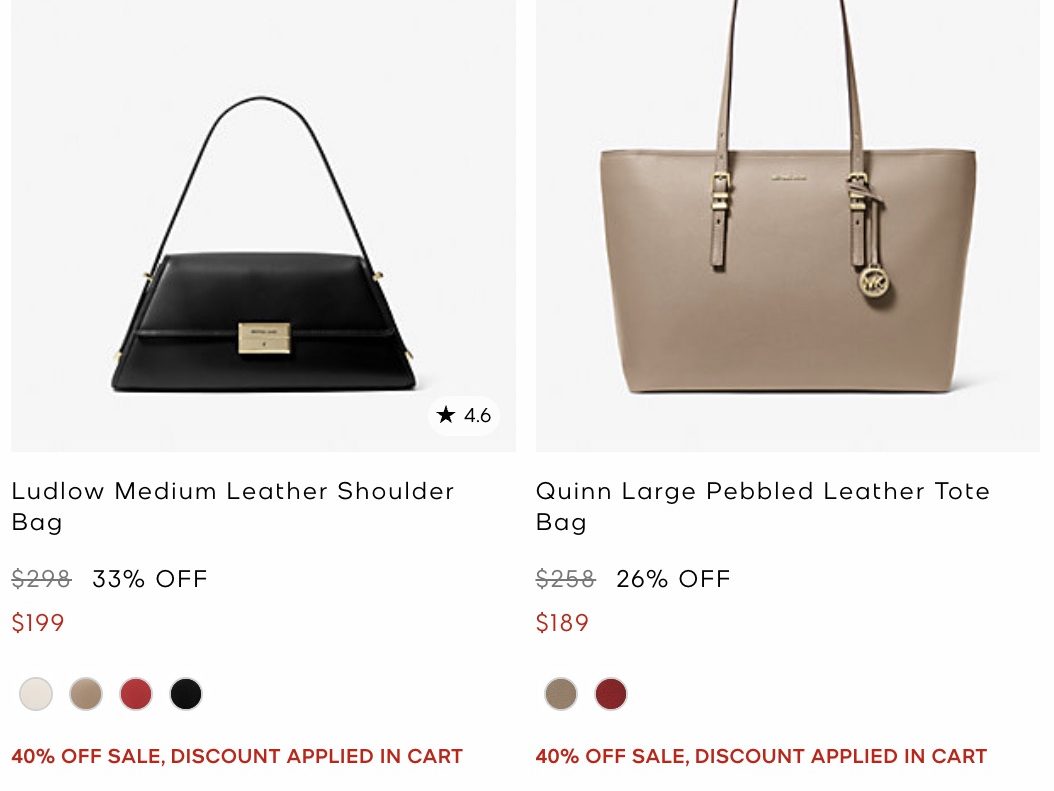Viewport: 1054px width, 791px height.
Task: Click the 40% off sale message under Ludlow bag
Action: pyautogui.click(x=237, y=756)
